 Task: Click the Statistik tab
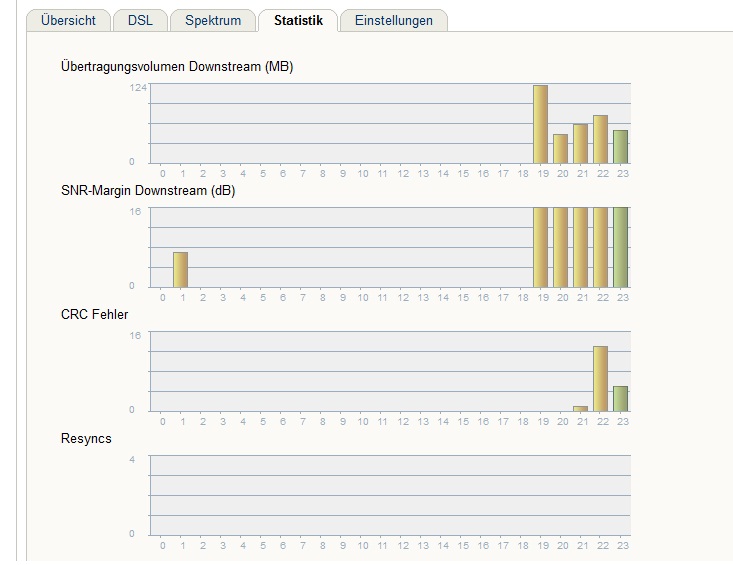298,21
